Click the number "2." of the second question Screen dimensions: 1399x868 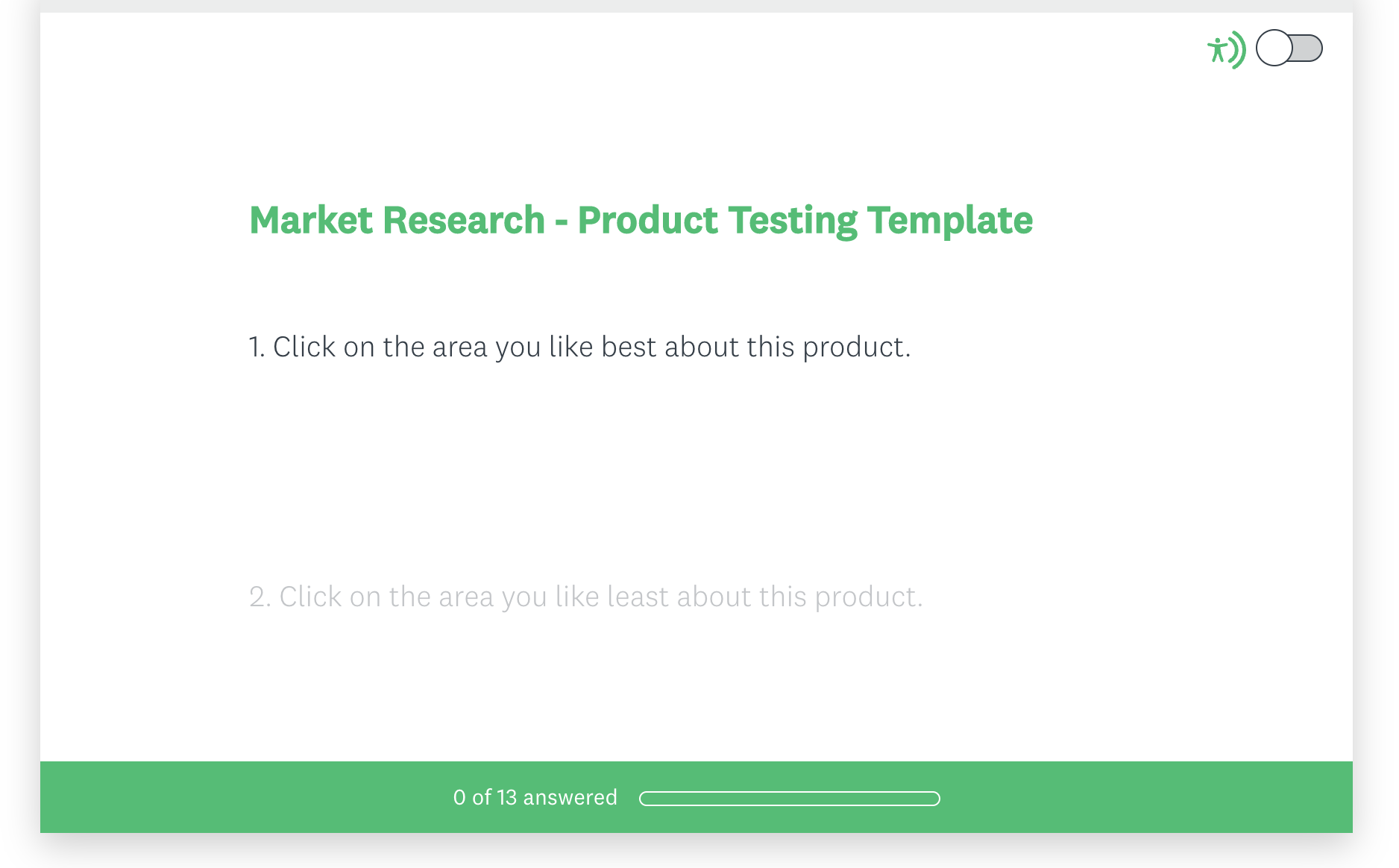(x=260, y=597)
